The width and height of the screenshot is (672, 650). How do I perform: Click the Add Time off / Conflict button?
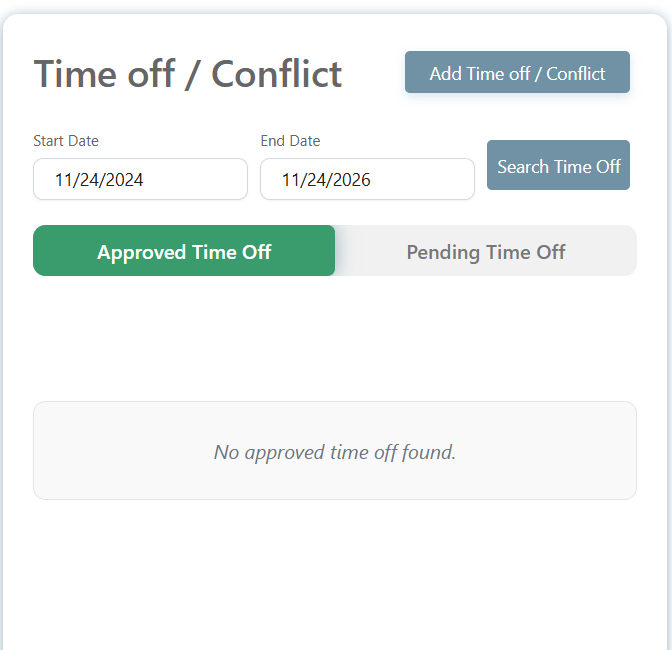517,73
